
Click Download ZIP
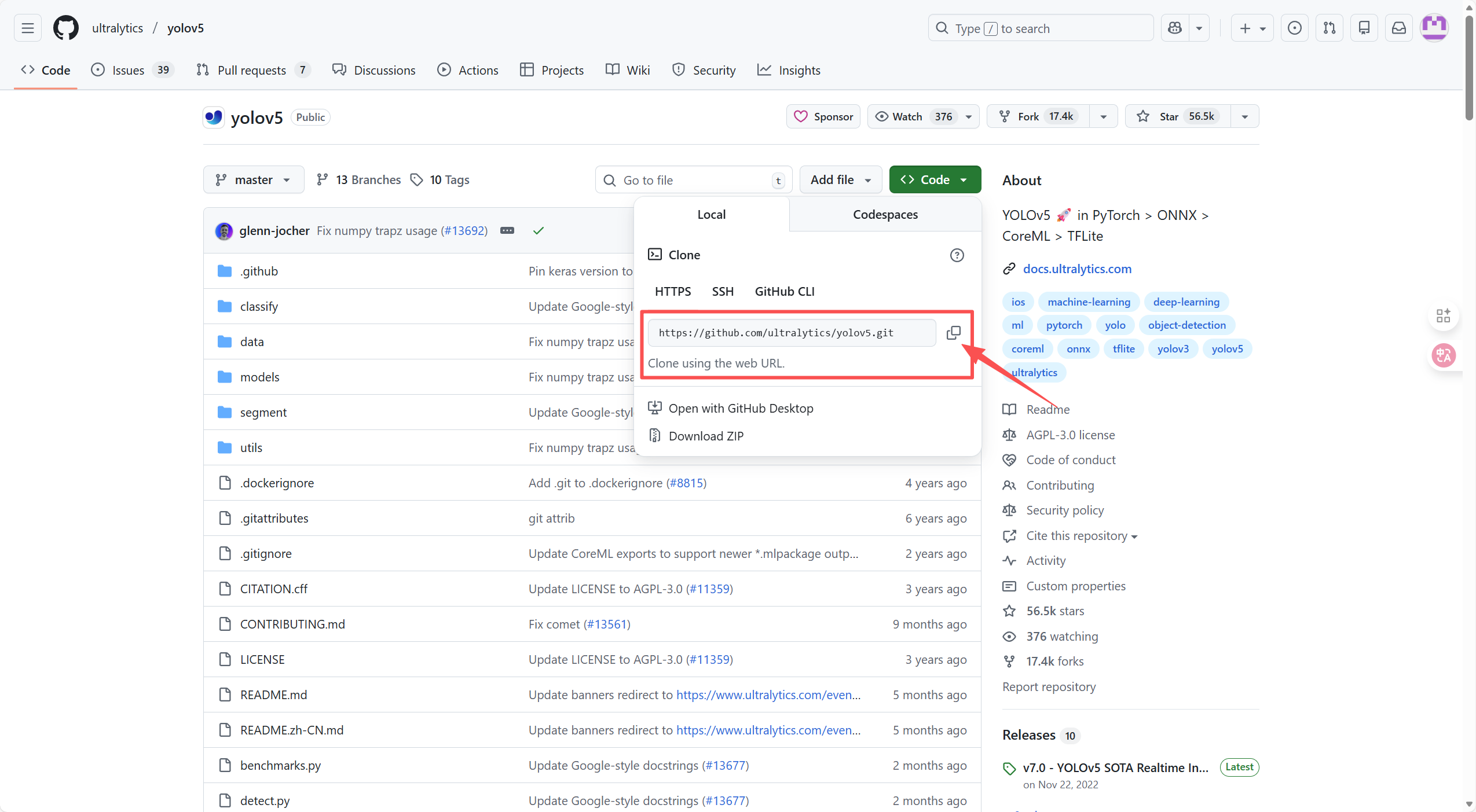pyautogui.click(x=705, y=436)
